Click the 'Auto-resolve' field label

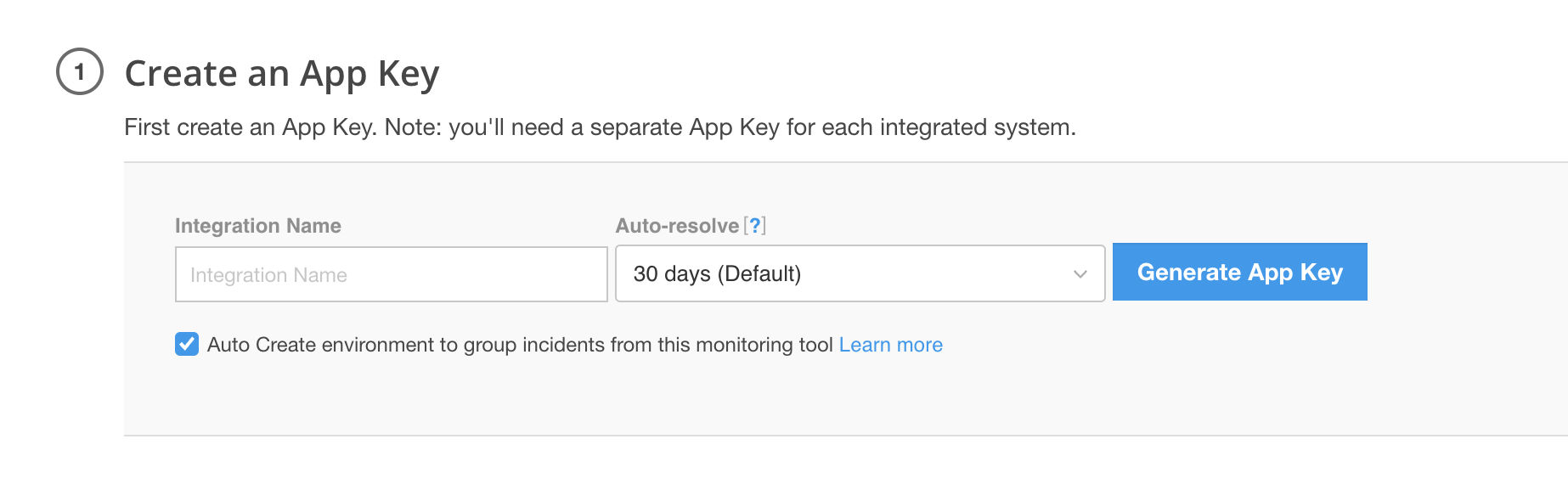(677, 226)
